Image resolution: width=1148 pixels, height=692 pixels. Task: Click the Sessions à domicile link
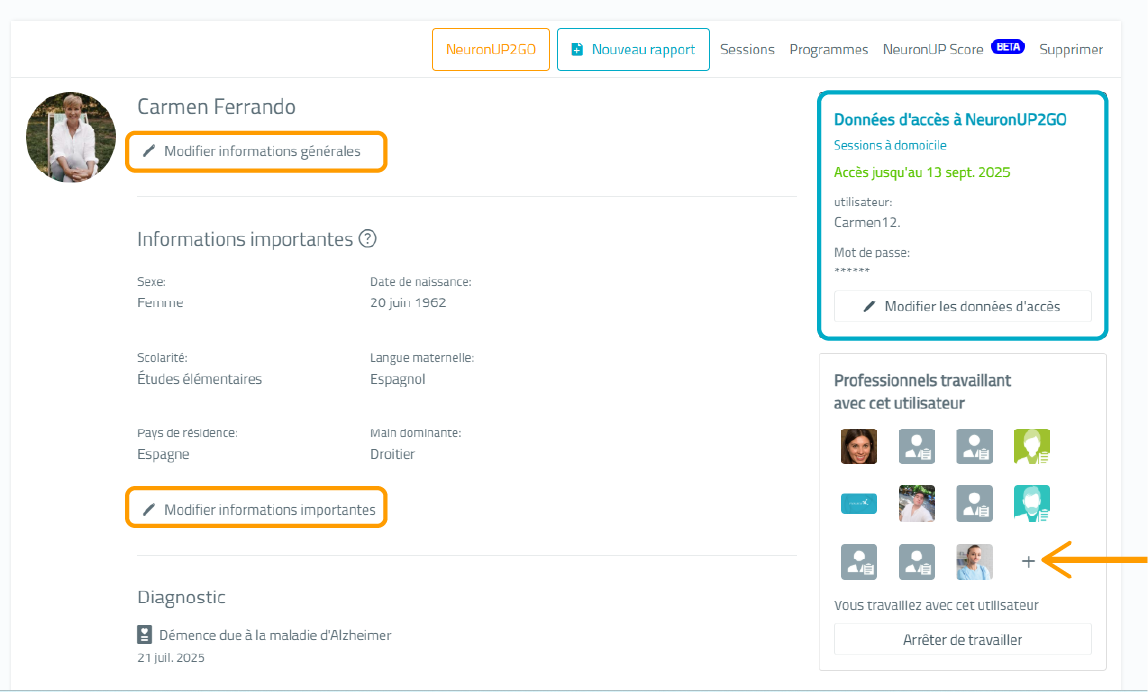[890, 145]
